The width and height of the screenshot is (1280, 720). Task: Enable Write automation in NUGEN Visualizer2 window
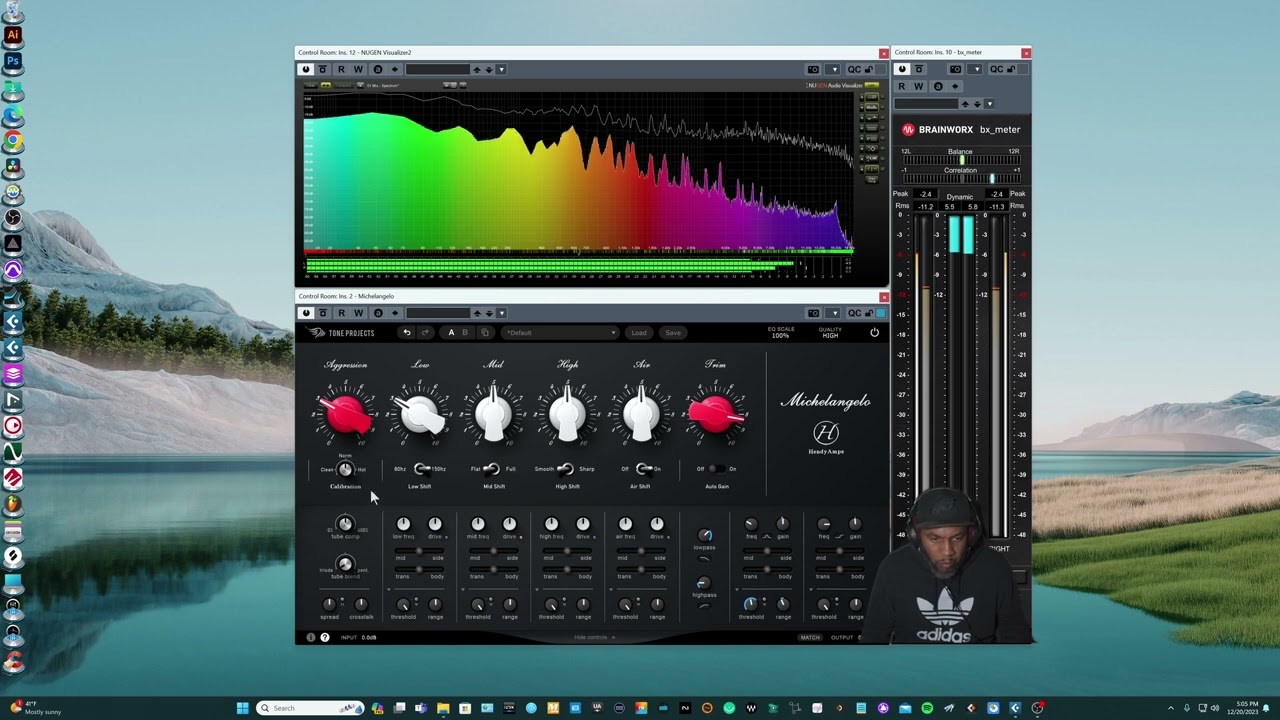pos(358,69)
